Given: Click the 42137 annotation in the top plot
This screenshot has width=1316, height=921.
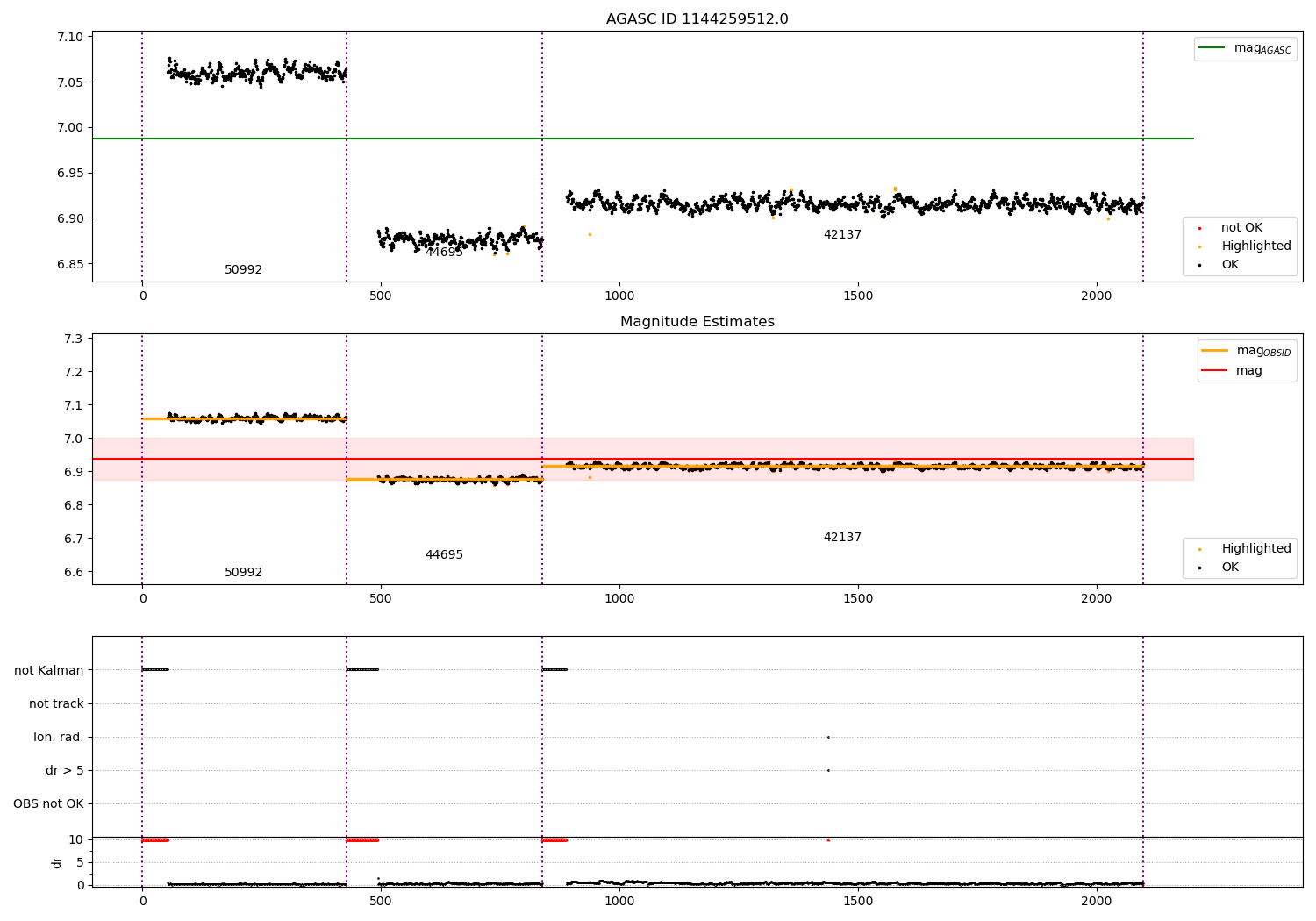Looking at the screenshot, I should click(x=842, y=235).
